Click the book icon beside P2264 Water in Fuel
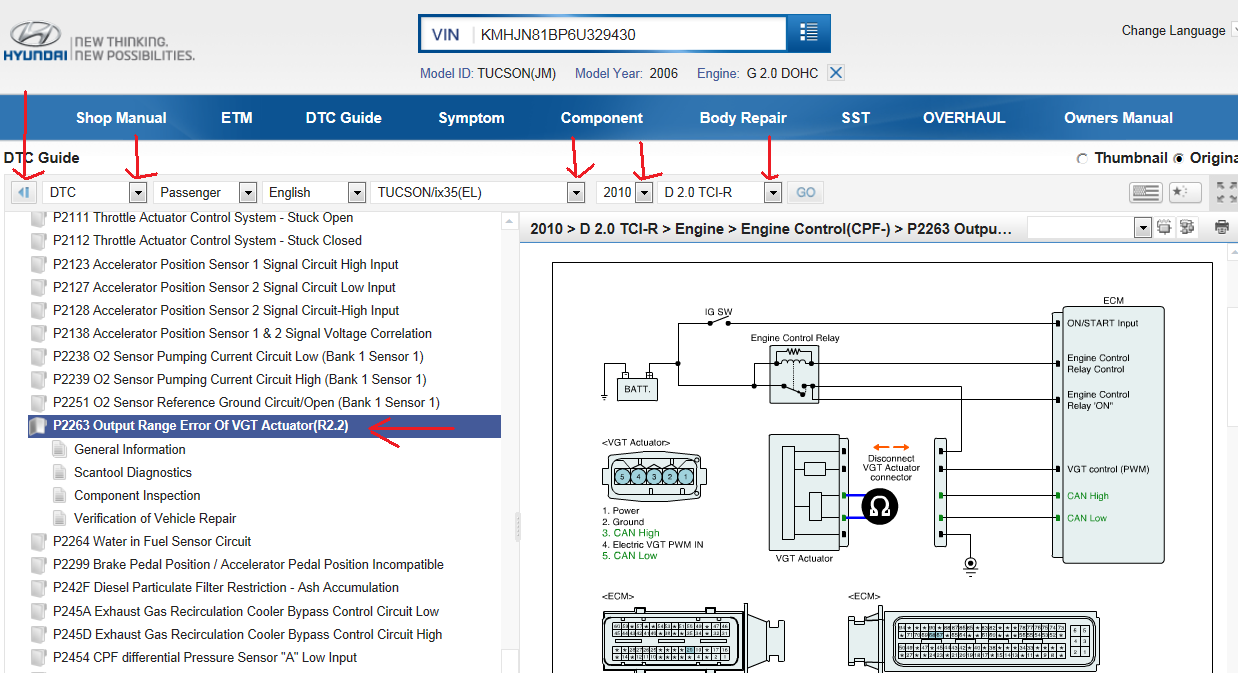Screen dimensions: 1238x673 coord(38,541)
